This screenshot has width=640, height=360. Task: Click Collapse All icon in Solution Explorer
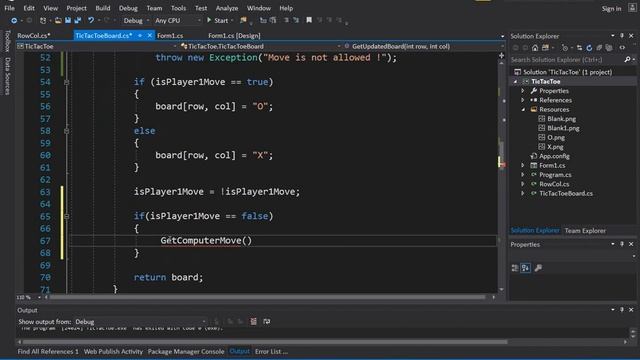599,48
